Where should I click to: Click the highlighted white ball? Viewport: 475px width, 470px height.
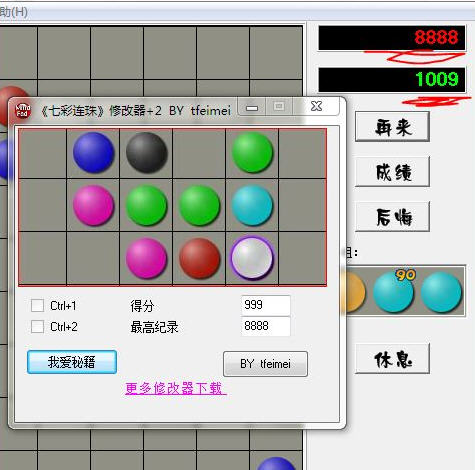[x=252, y=258]
